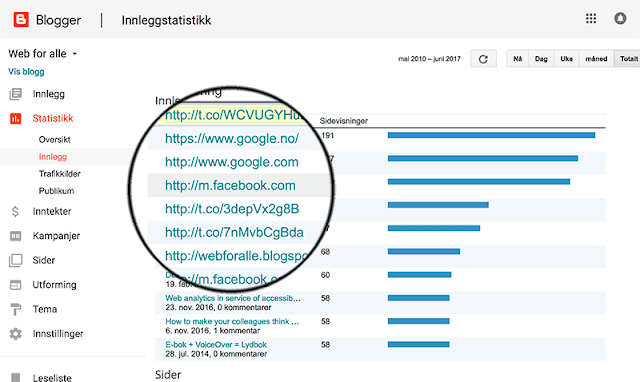Viewport: 640px width, 382px height.
Task: Click the Sidevisninger column header
Action: coord(344,121)
